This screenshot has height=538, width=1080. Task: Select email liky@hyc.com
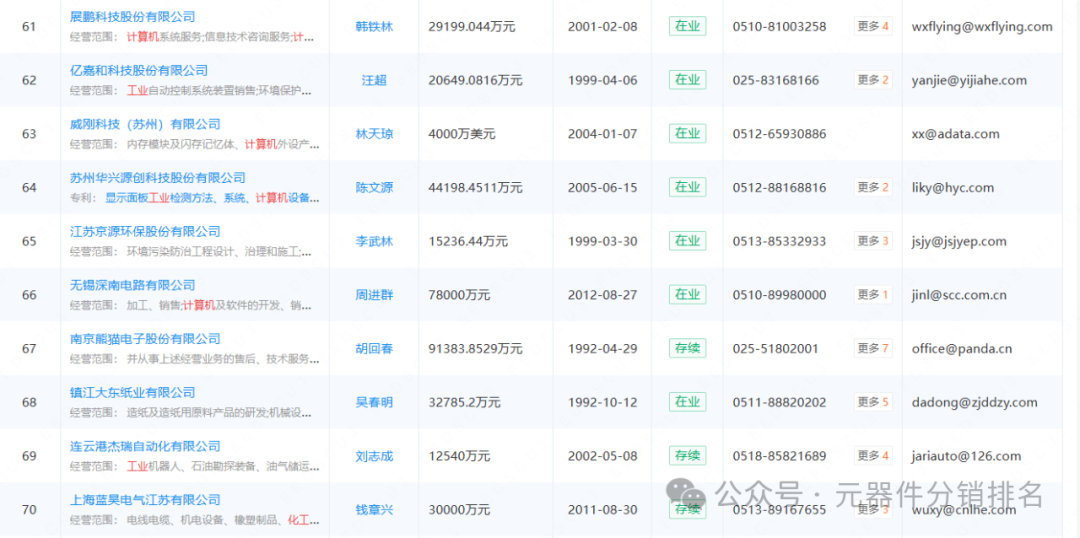tap(952, 188)
